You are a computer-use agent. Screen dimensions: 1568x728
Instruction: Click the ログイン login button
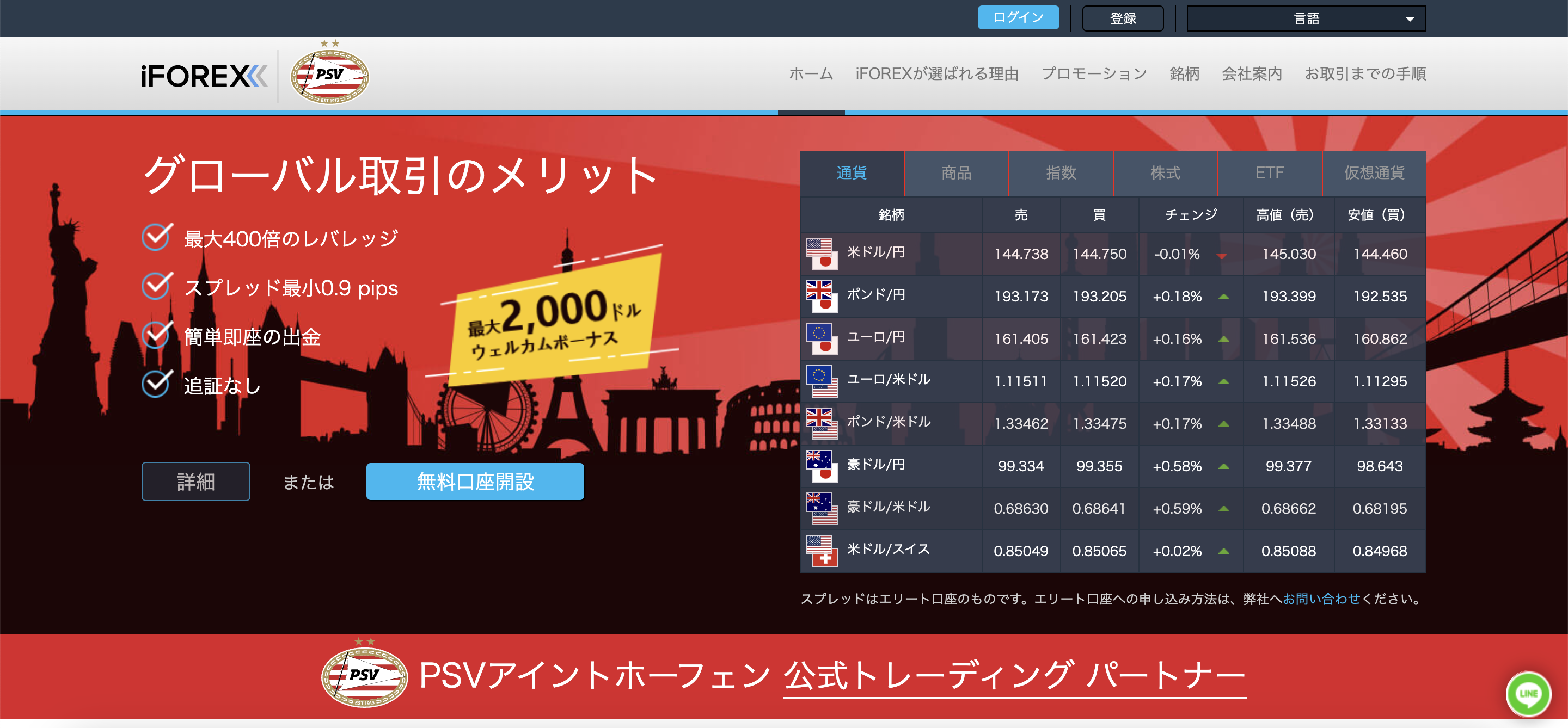click(1018, 17)
